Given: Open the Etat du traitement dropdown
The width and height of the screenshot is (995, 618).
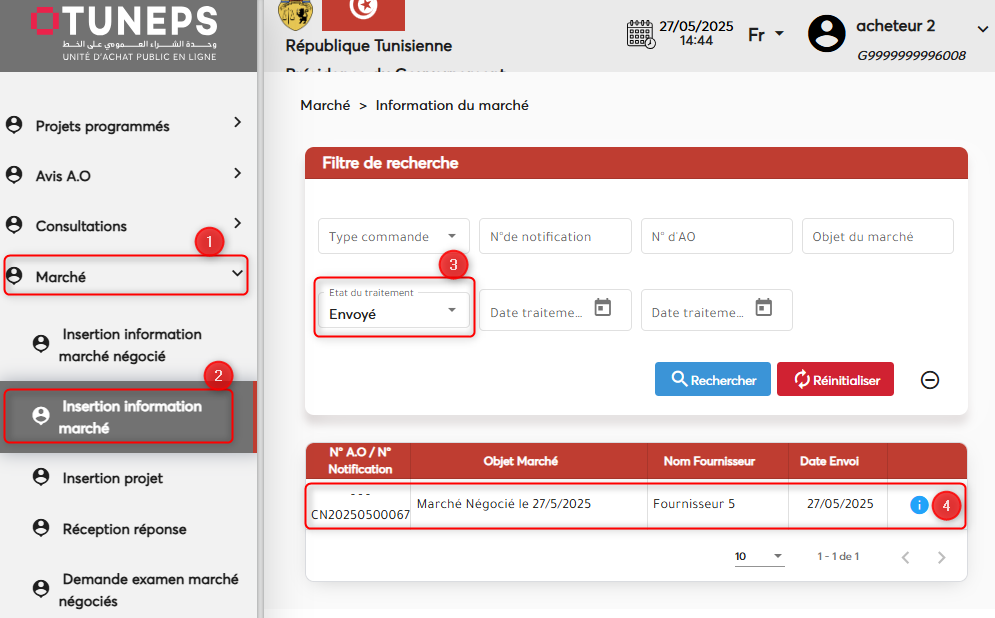Looking at the screenshot, I should 393,310.
